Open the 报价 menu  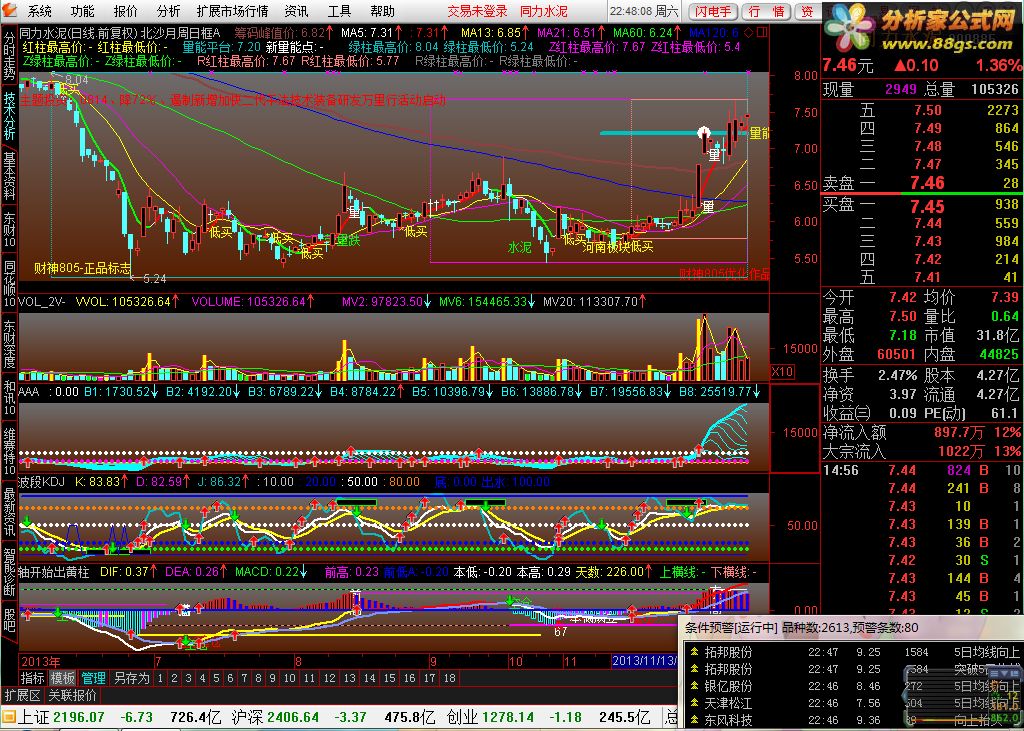(126, 11)
